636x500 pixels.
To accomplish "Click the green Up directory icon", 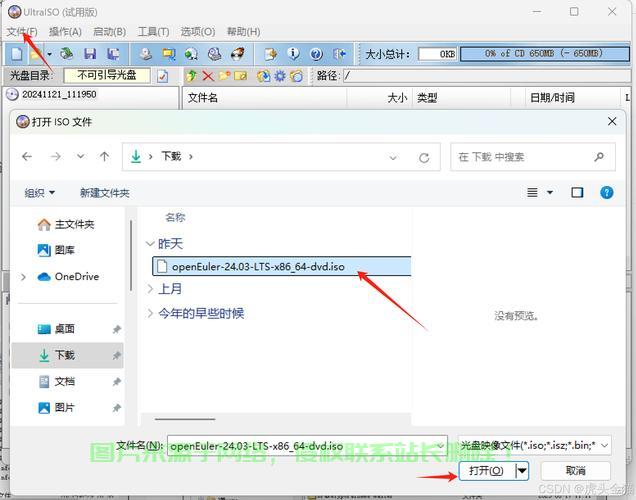I will [192, 76].
